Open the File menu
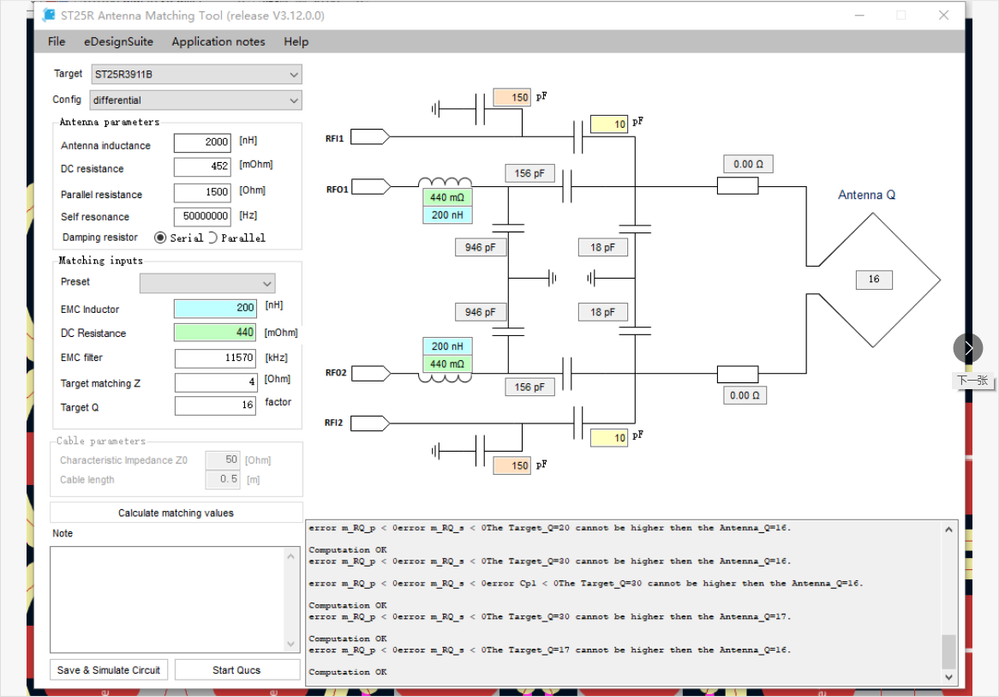The image size is (999, 697). (56, 42)
